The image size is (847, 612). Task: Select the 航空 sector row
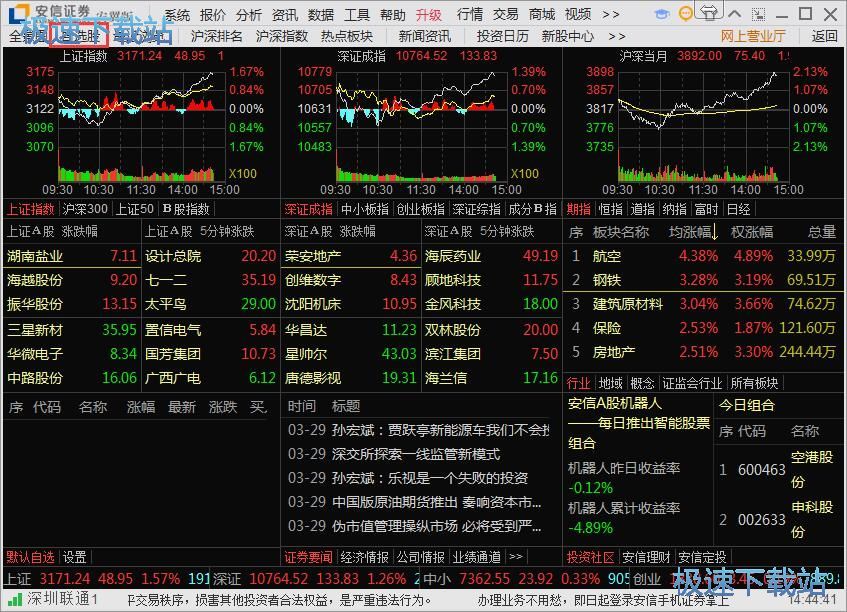[702, 256]
